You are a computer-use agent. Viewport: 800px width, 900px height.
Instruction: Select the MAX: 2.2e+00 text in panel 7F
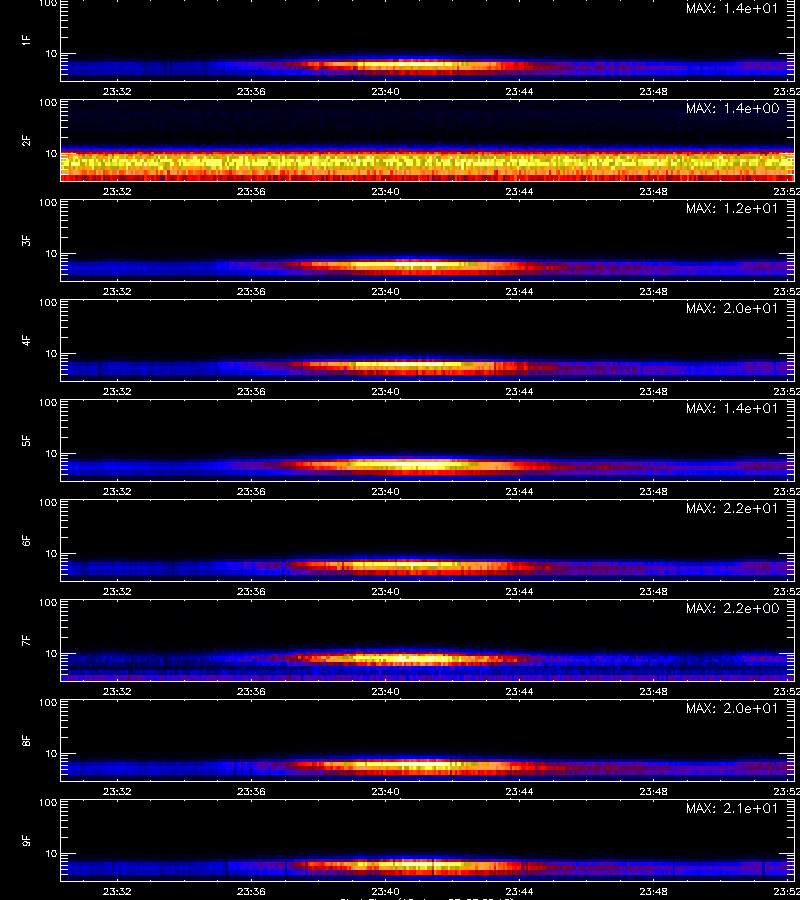point(732,608)
